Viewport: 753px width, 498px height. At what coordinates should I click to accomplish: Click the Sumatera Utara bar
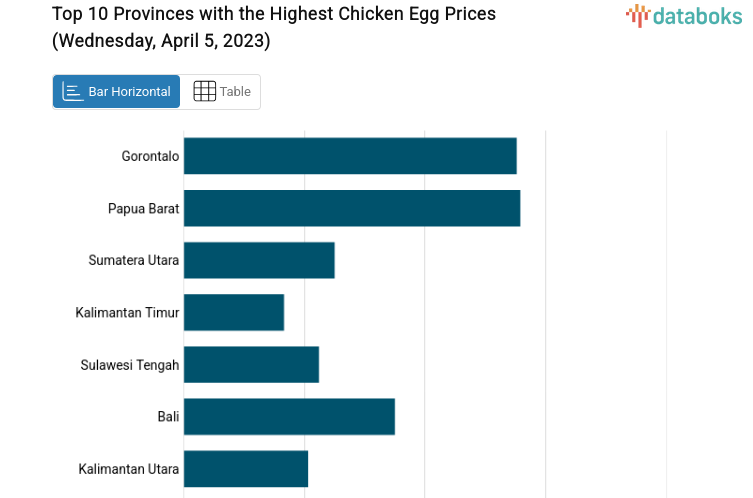(259, 260)
